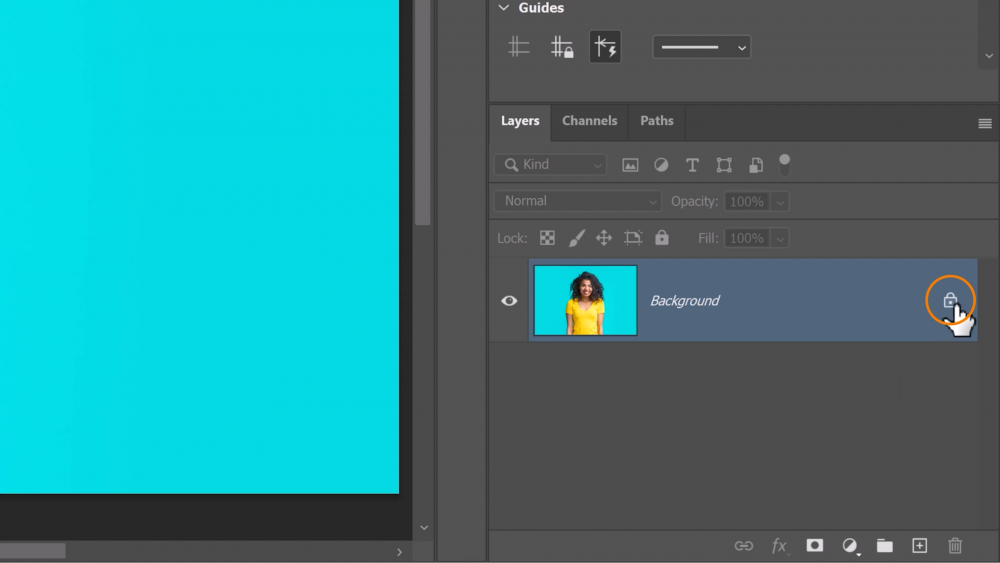Click the Background layer thumbnail
Viewport: 1000px width, 563px height.
click(x=585, y=300)
